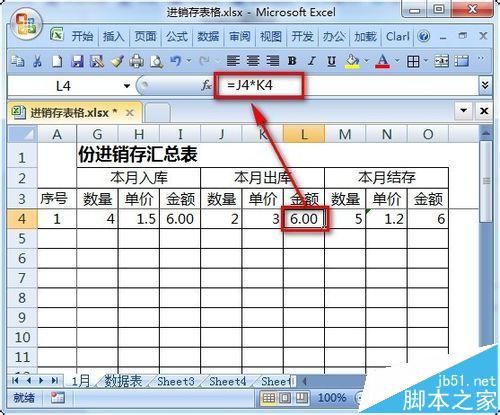Expand the formula bar
The height and width of the screenshot is (415, 500).
[485, 86]
